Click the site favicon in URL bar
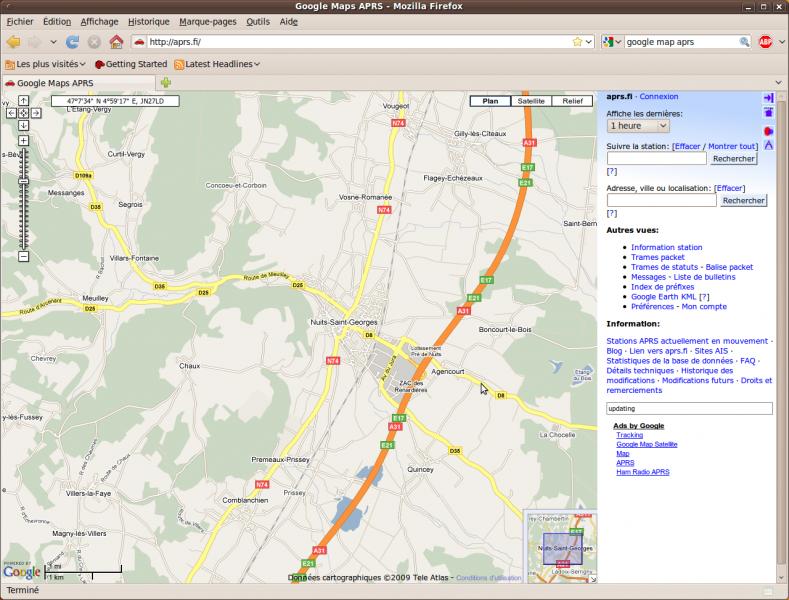Screen dimensions: 789x600 (x=139, y=42)
